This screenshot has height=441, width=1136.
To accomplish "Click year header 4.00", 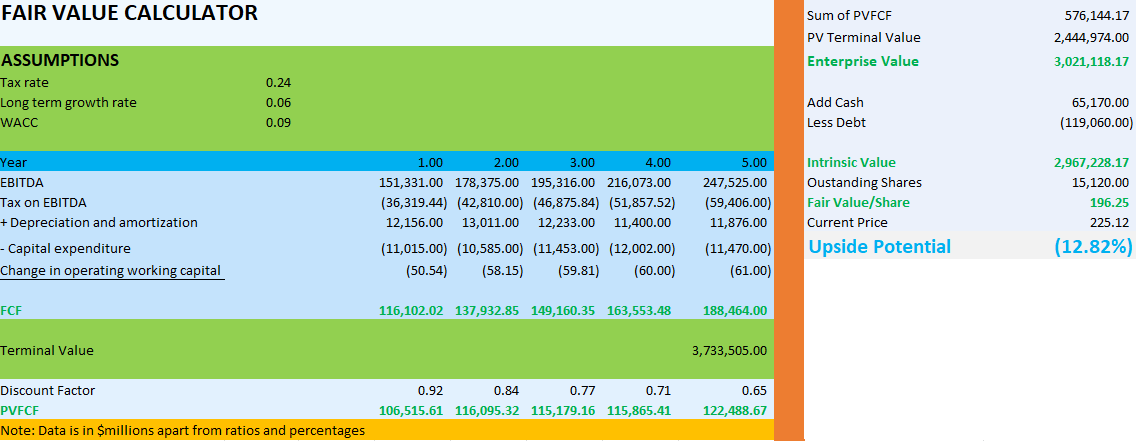I will (659, 162).
